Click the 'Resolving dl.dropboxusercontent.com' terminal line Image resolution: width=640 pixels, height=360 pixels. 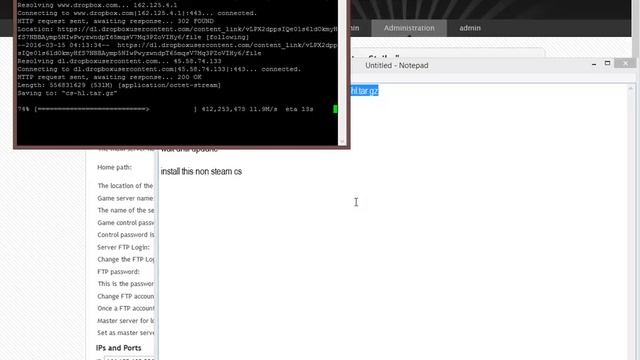coord(120,61)
